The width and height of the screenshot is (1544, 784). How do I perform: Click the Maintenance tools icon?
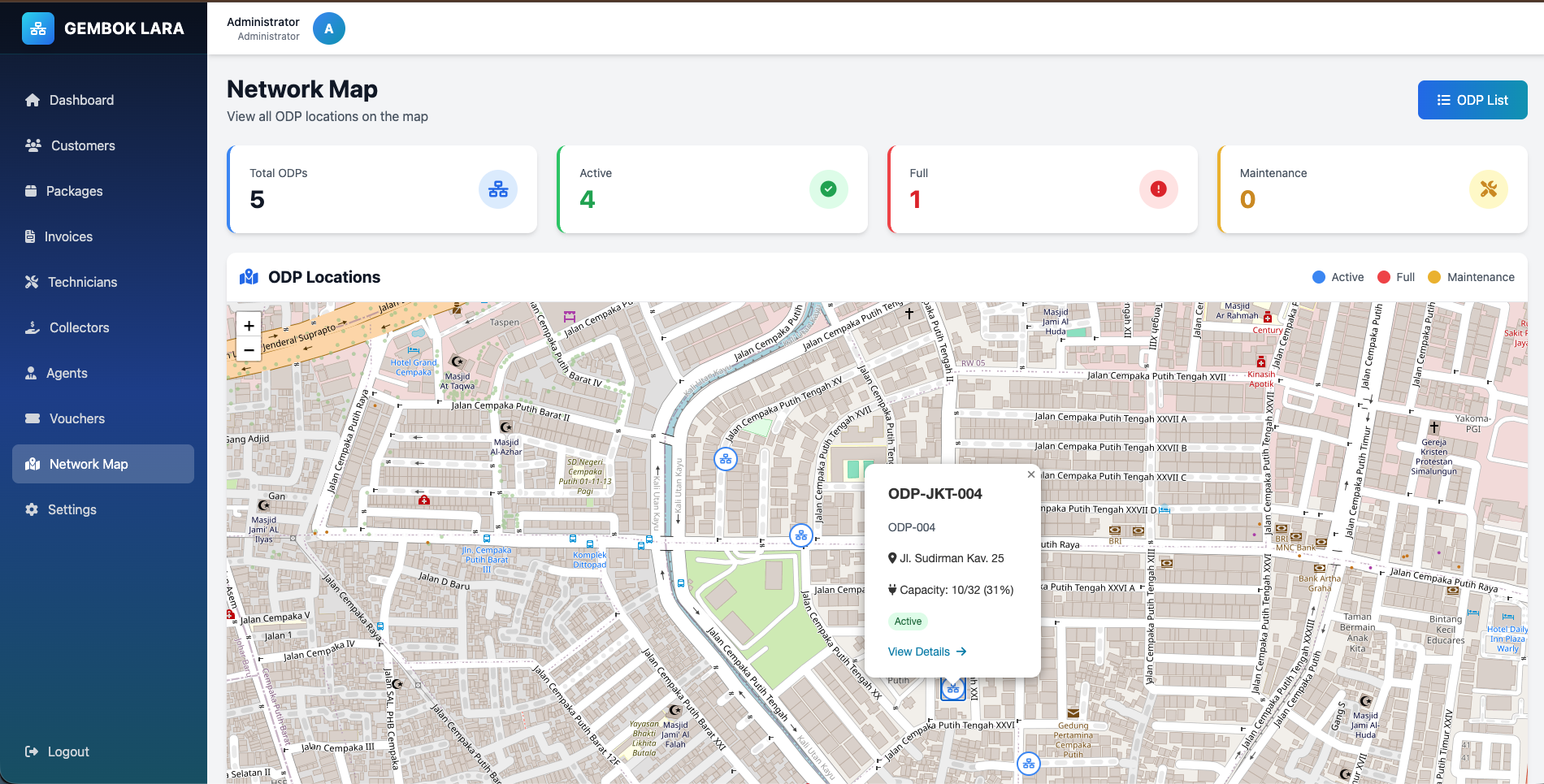[1488, 189]
